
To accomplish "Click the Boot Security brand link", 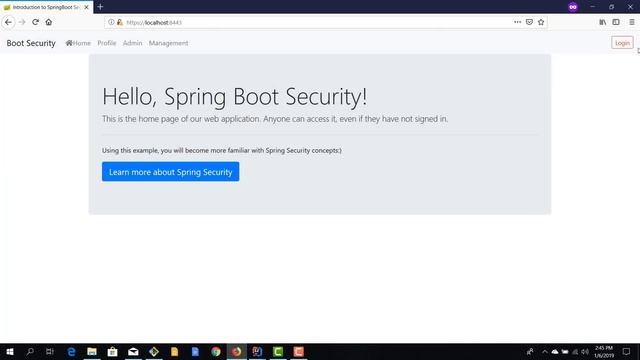I will click(x=31, y=43).
